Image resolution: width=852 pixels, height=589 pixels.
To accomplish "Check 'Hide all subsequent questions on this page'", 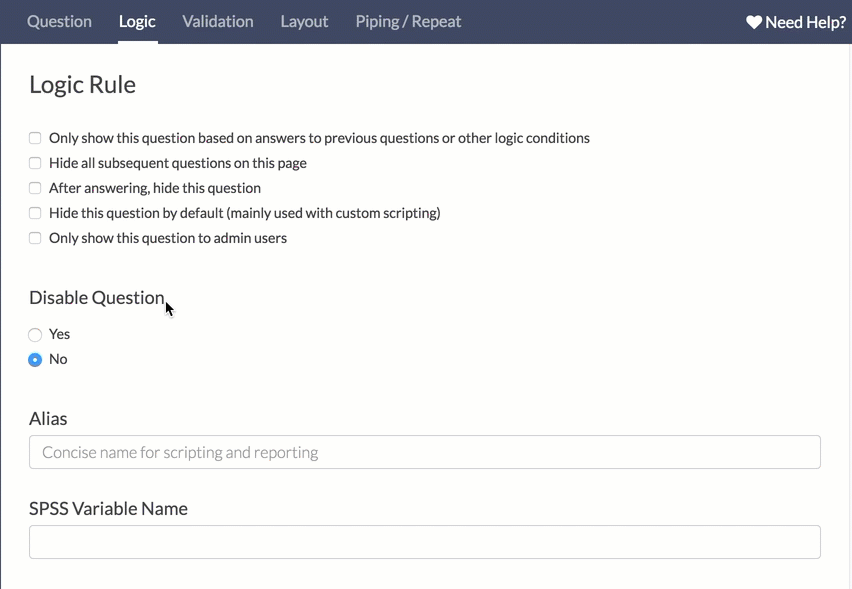I will [35, 163].
